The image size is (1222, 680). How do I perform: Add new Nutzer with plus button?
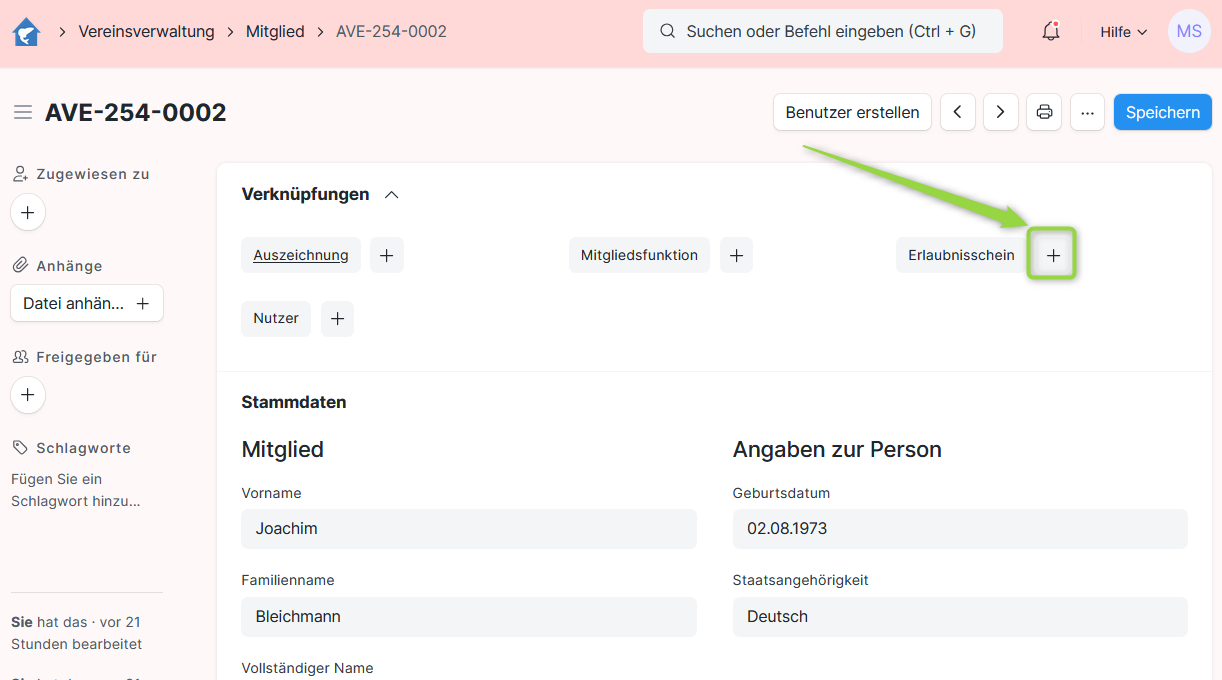click(337, 318)
